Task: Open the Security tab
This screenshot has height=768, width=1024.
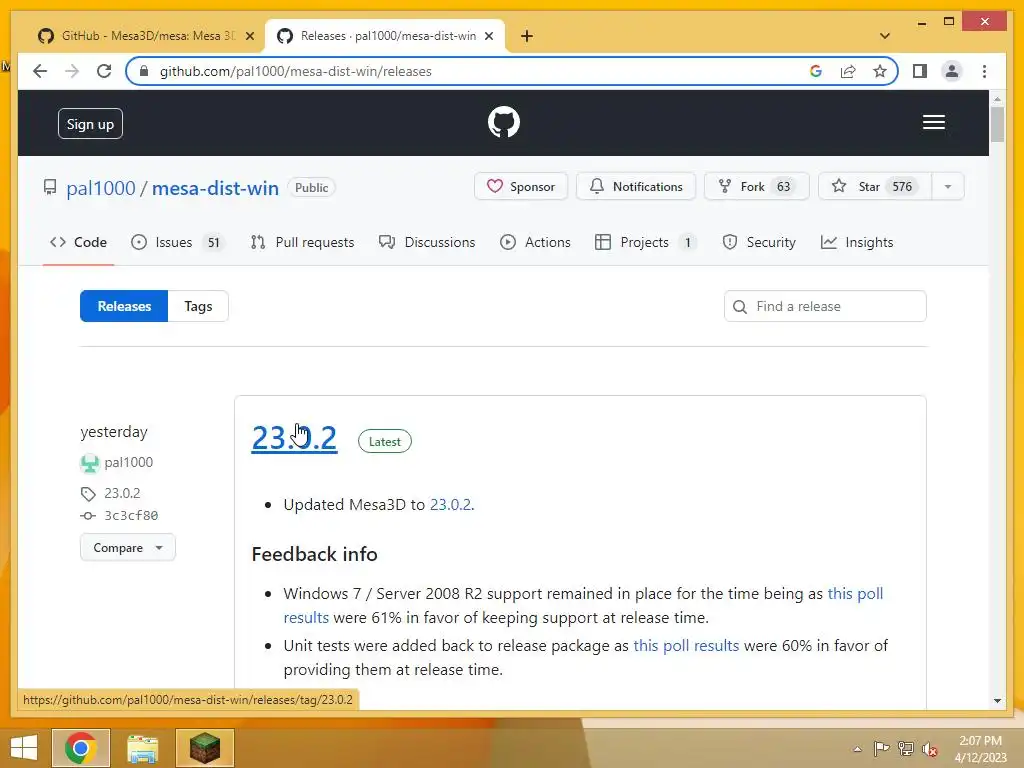Action: [759, 242]
